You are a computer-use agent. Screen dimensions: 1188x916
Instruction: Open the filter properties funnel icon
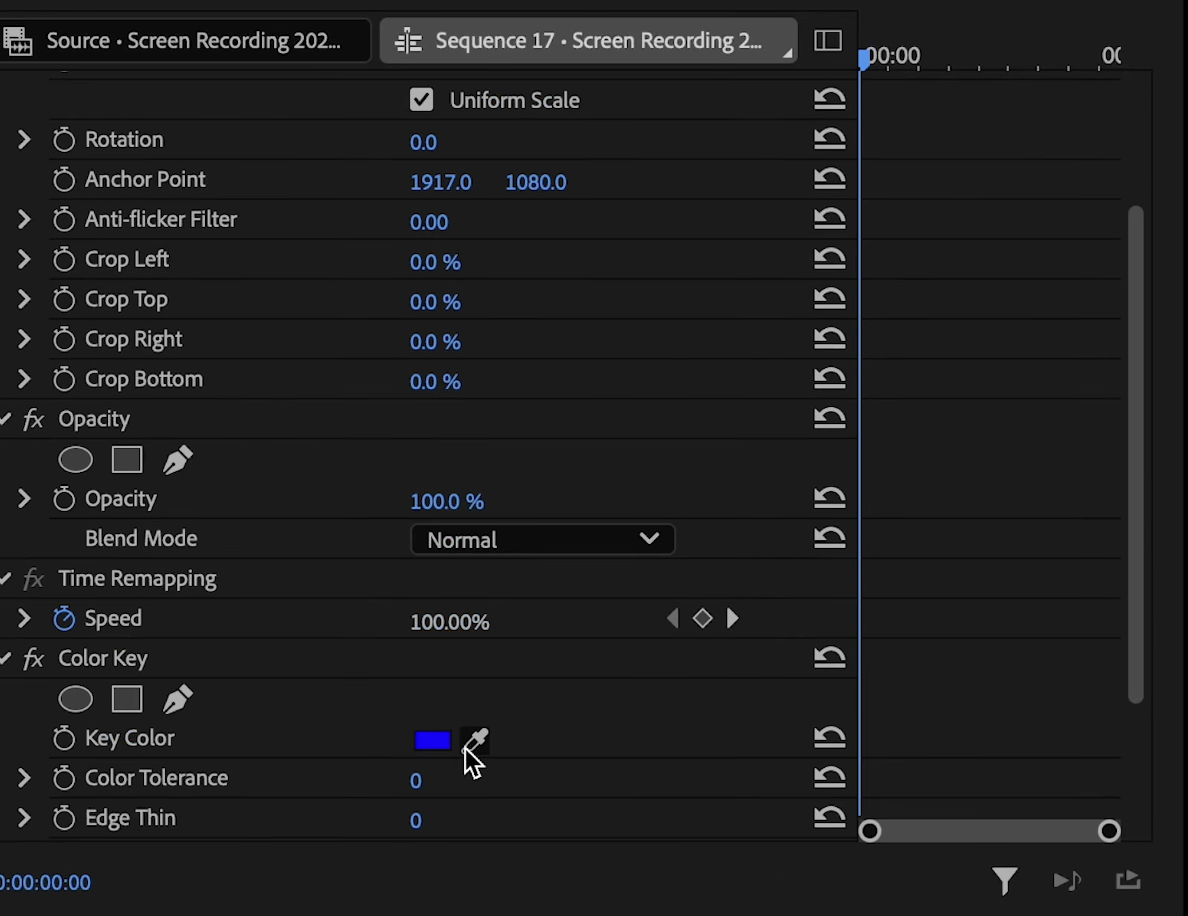click(x=1005, y=881)
